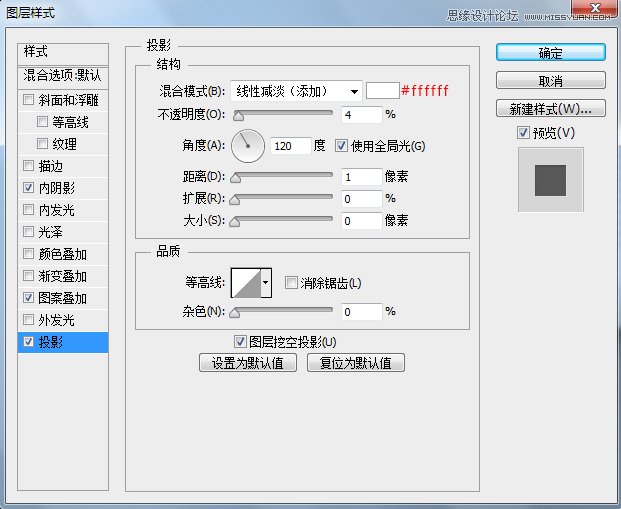Tick the 光泽 checkbox
This screenshot has height=509, width=621.
click(x=28, y=231)
